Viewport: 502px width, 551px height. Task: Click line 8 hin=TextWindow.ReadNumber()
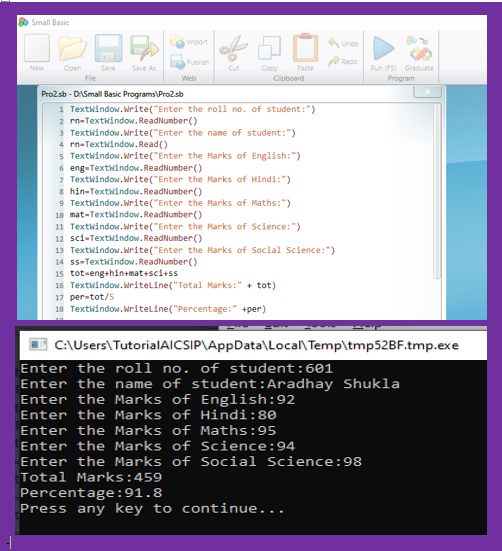pyautogui.click(x=136, y=192)
